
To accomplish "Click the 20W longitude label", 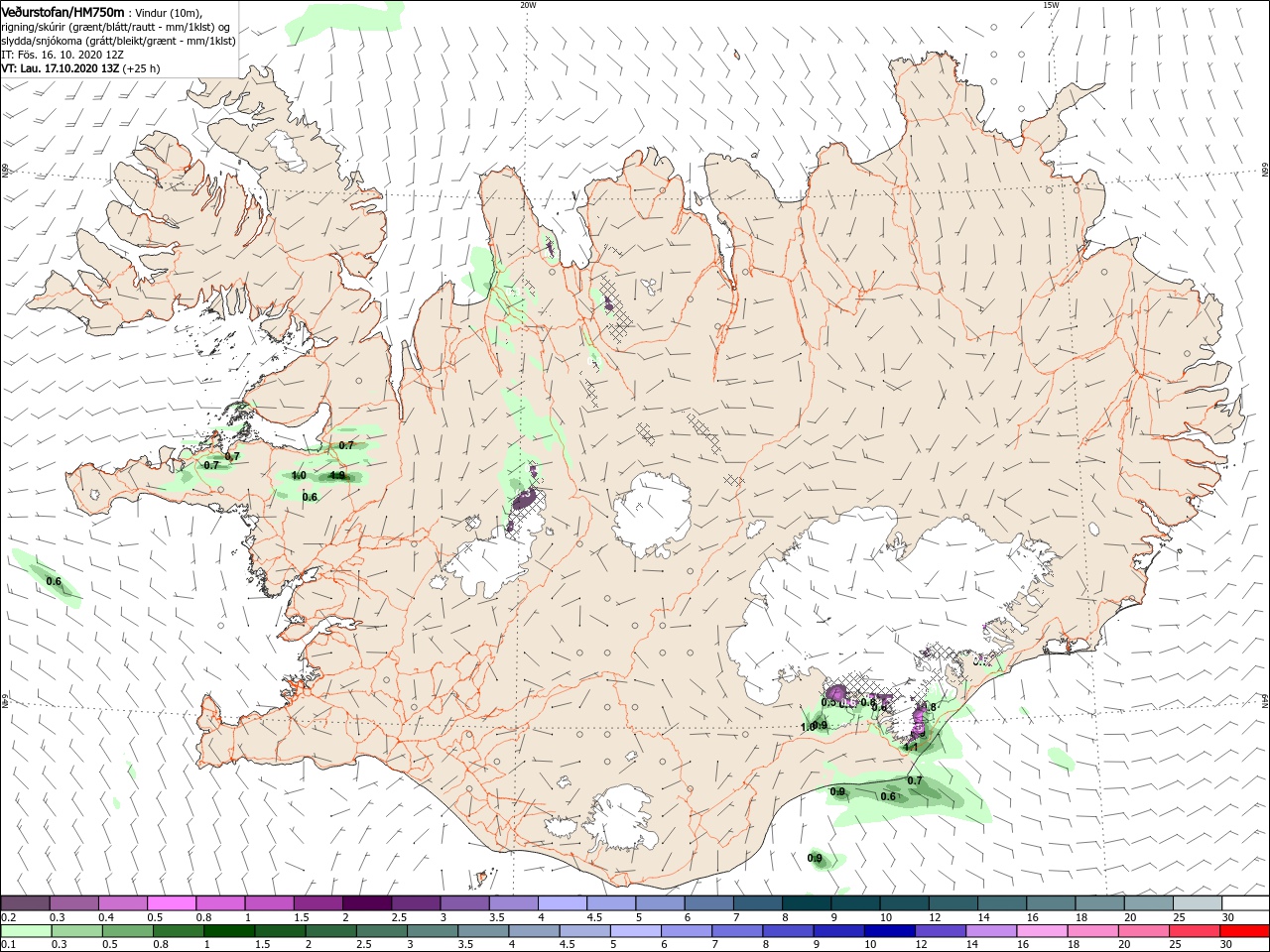I will [528, 5].
